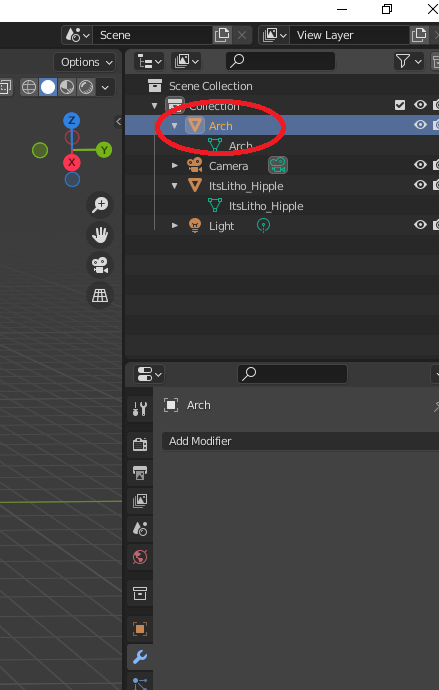Click the negative Y green gizmo circle
Viewport: 439px width, 690px height.
tap(40, 150)
